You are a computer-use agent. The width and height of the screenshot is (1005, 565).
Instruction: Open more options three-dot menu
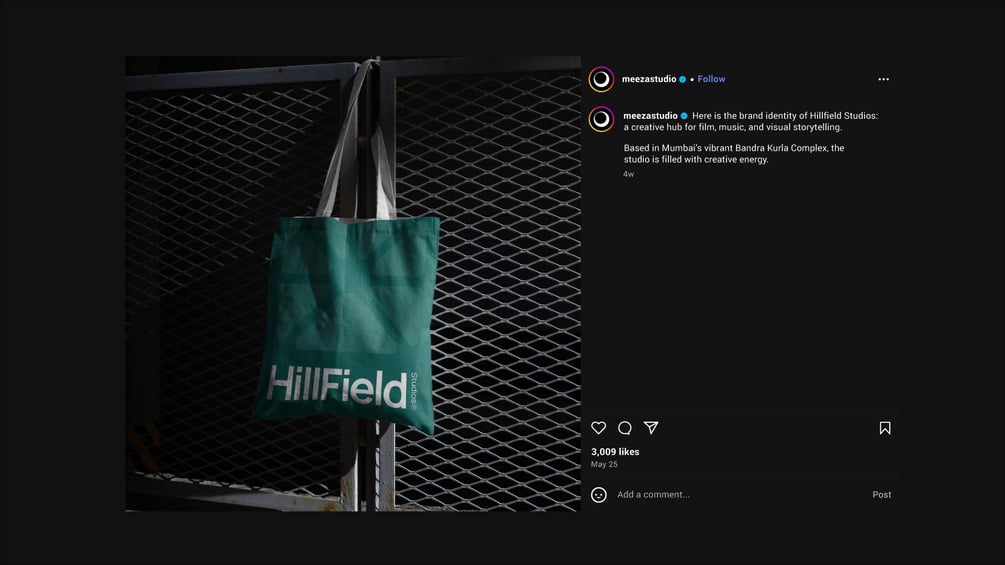(884, 79)
